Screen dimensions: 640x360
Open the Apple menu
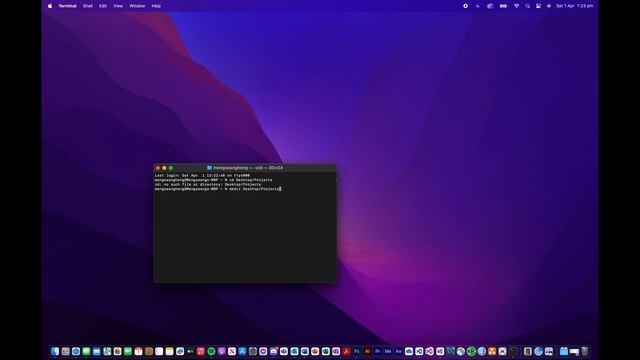tap(50, 6)
